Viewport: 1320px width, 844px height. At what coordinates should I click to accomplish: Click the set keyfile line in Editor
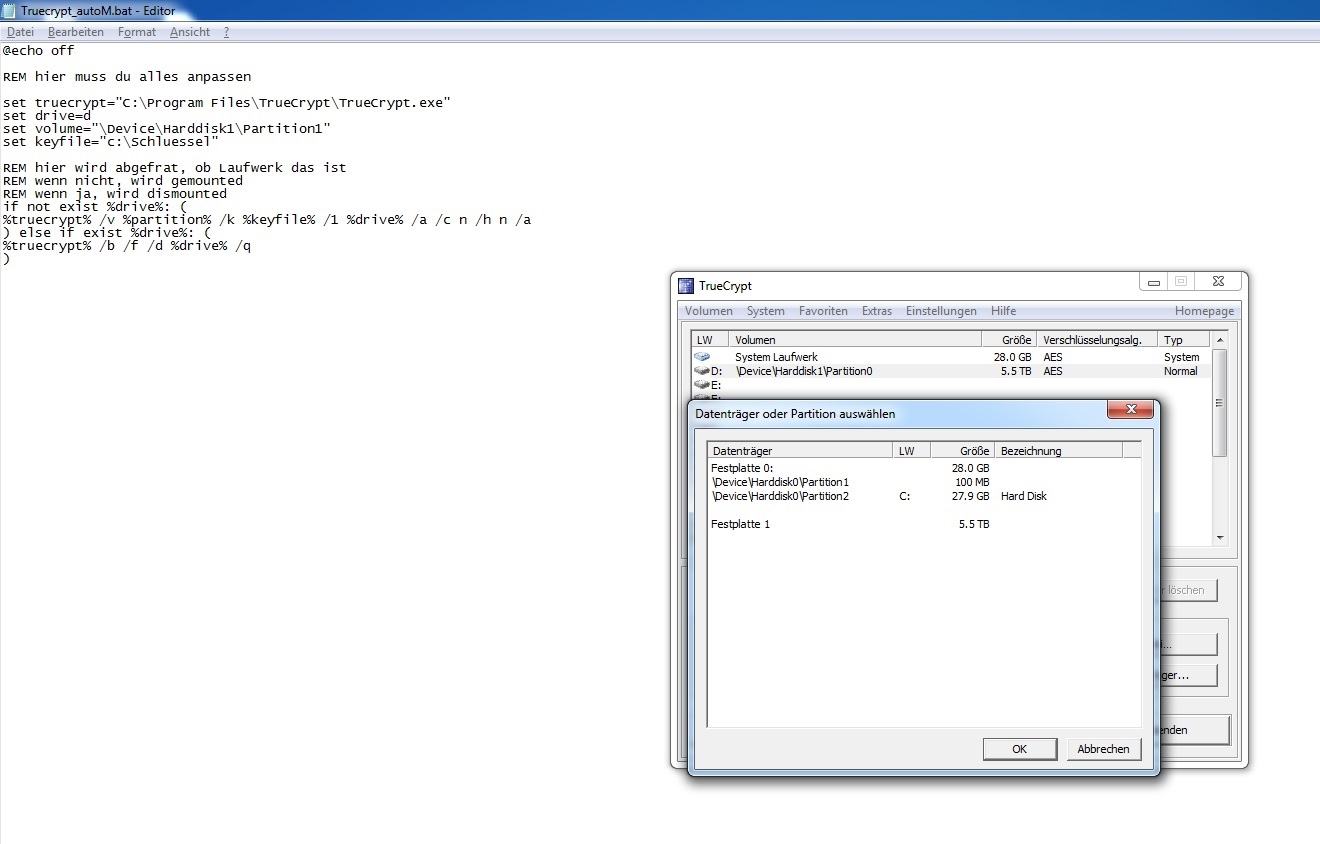(110, 141)
